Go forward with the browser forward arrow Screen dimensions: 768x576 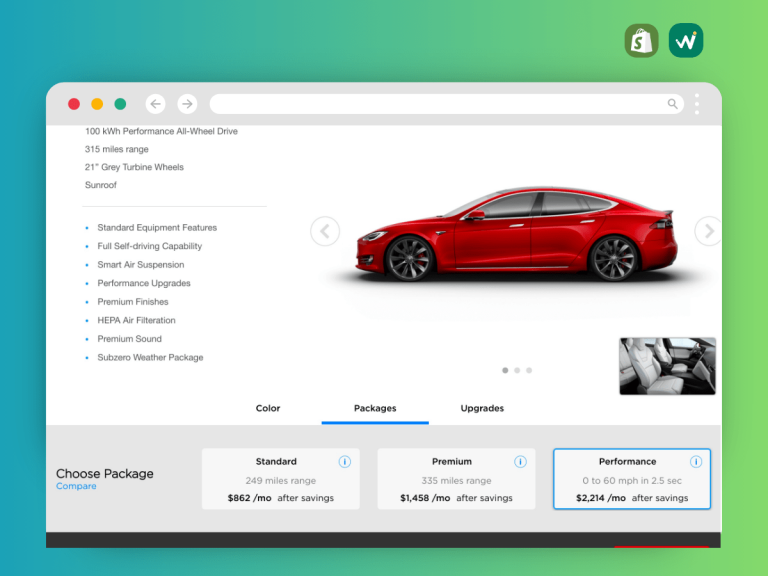pos(187,104)
